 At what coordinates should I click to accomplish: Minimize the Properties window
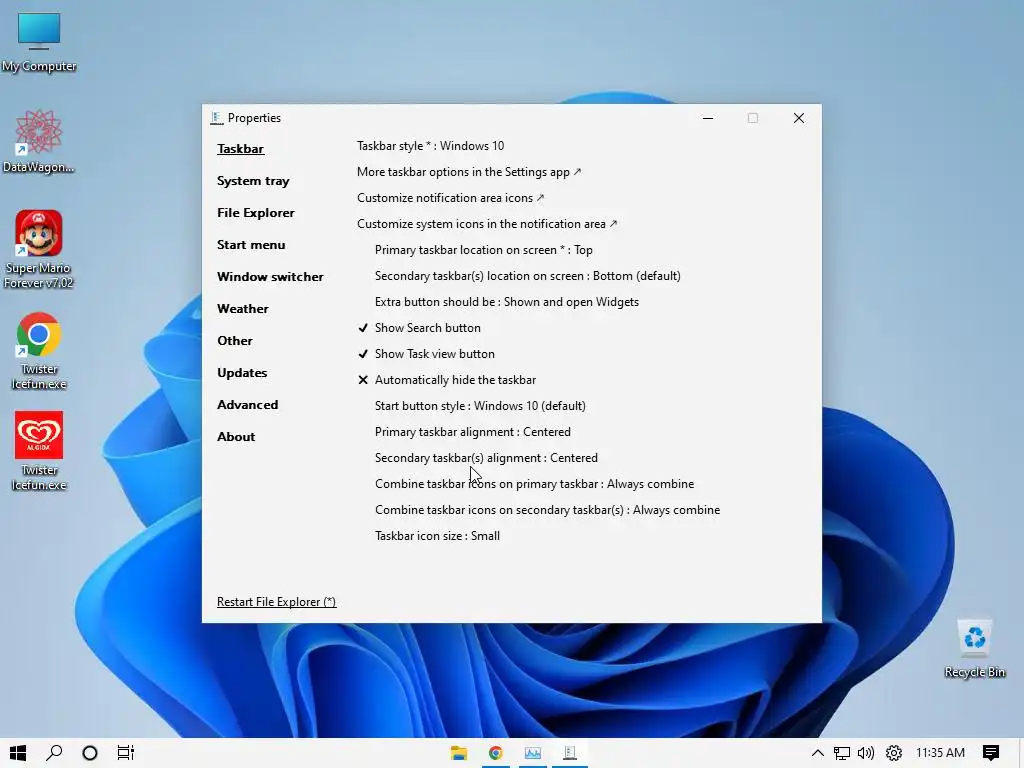click(708, 118)
